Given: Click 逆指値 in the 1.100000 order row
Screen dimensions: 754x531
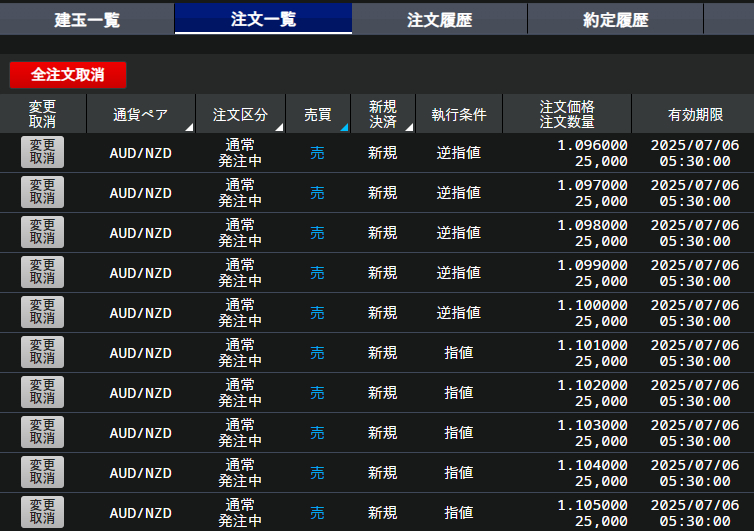Looking at the screenshot, I should pos(459,313).
